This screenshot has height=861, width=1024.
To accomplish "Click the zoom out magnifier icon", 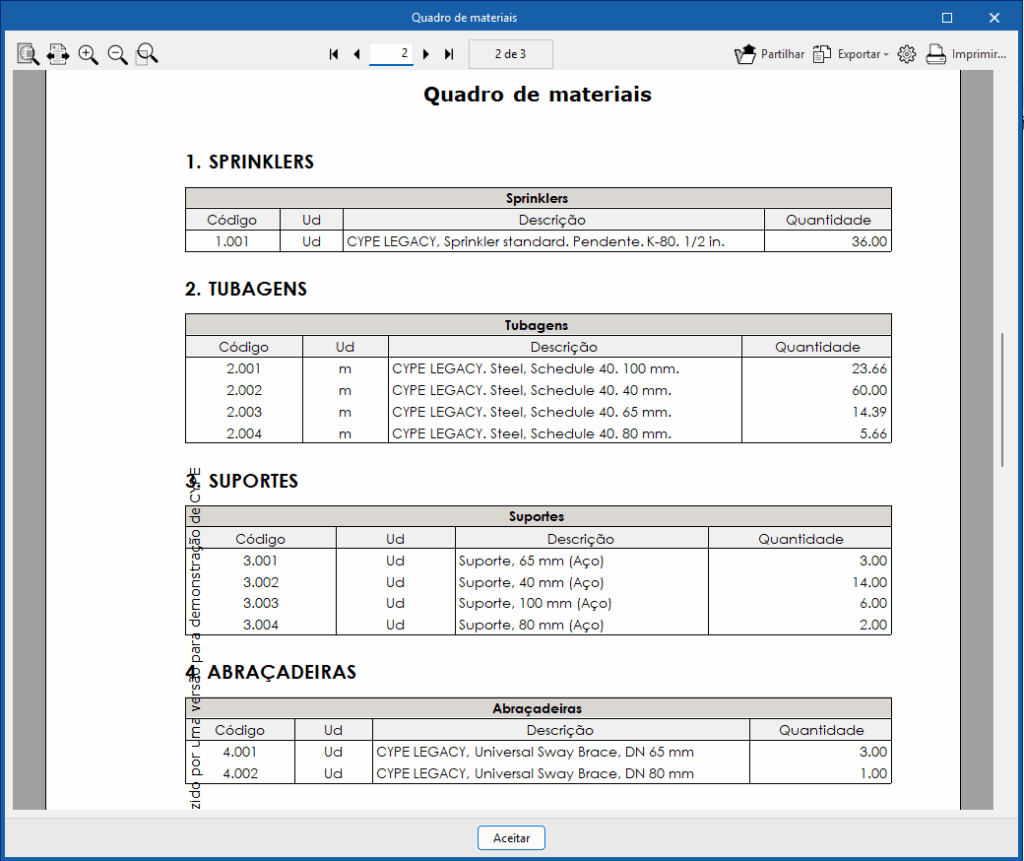I will click(x=118, y=54).
